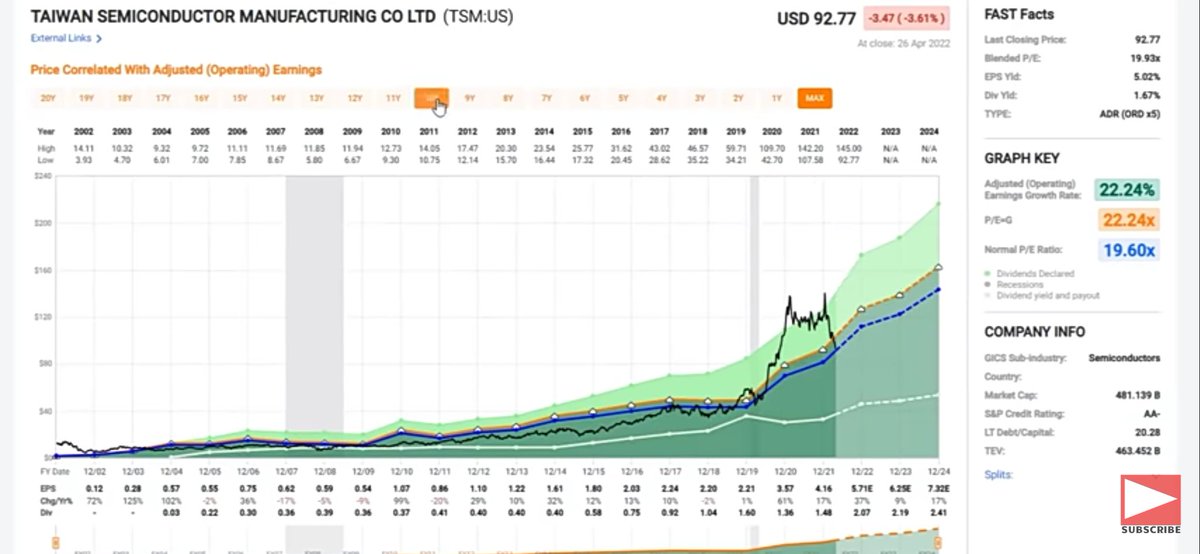Click the EPS Yld 5.02% value

coord(1146,76)
